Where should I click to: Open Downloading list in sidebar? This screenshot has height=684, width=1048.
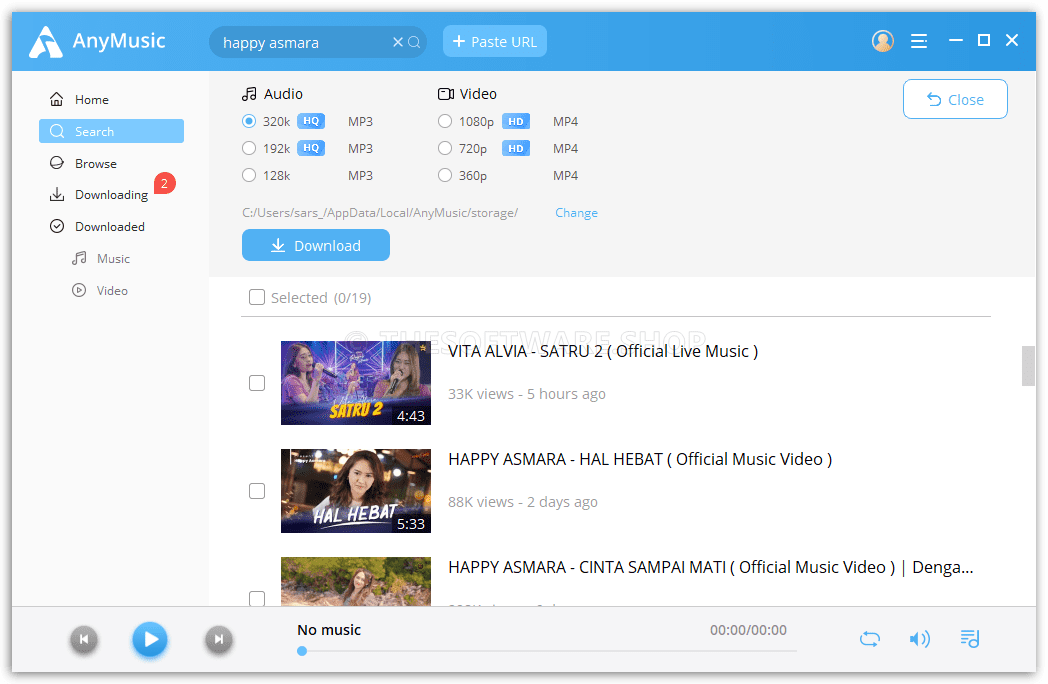(x=111, y=195)
